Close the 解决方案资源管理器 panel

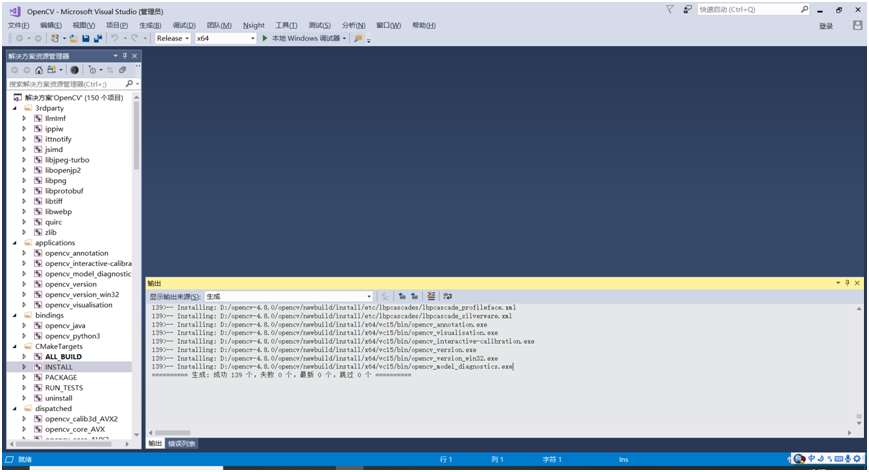point(135,55)
